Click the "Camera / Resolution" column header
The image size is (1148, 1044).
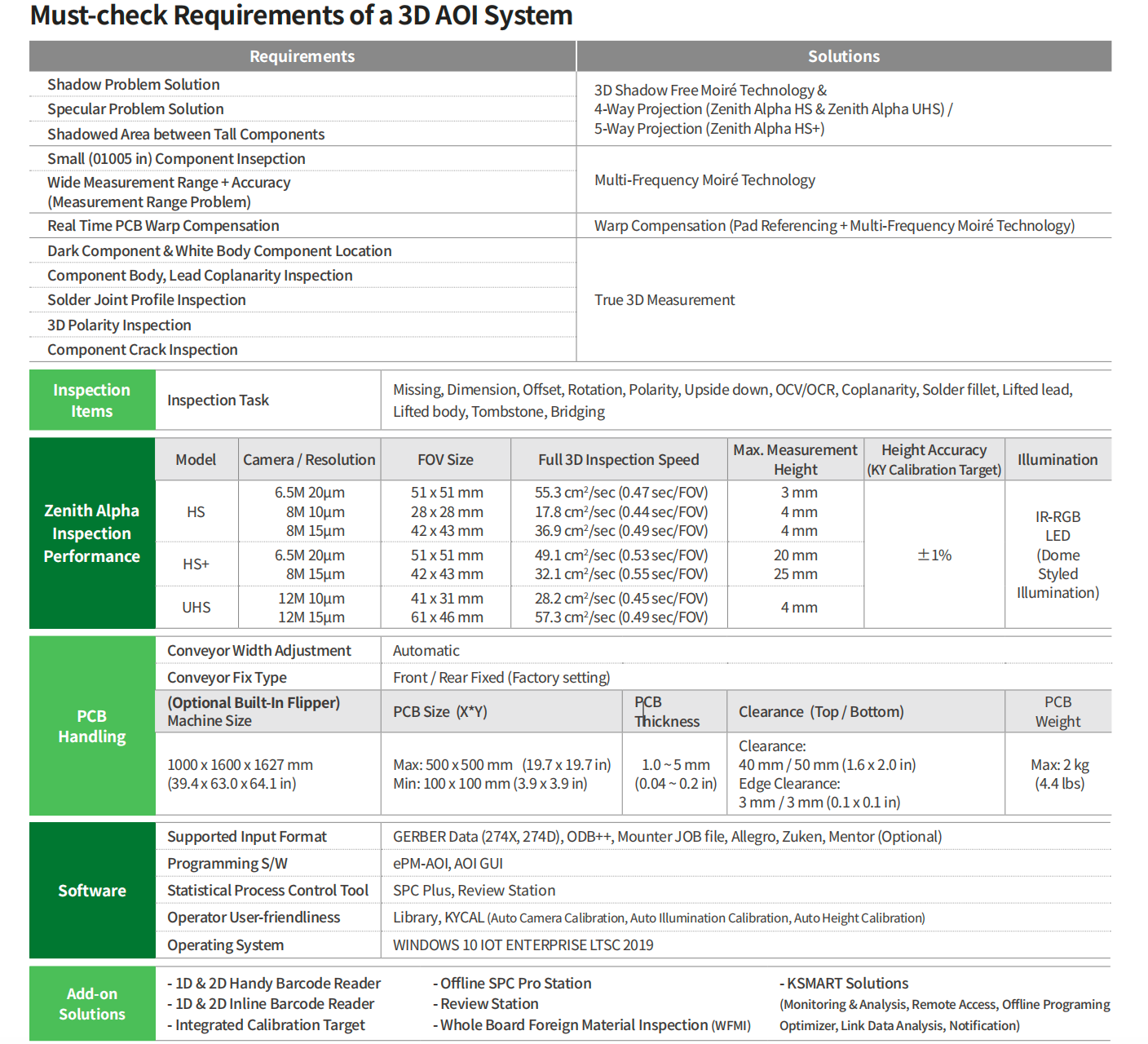coord(309,460)
